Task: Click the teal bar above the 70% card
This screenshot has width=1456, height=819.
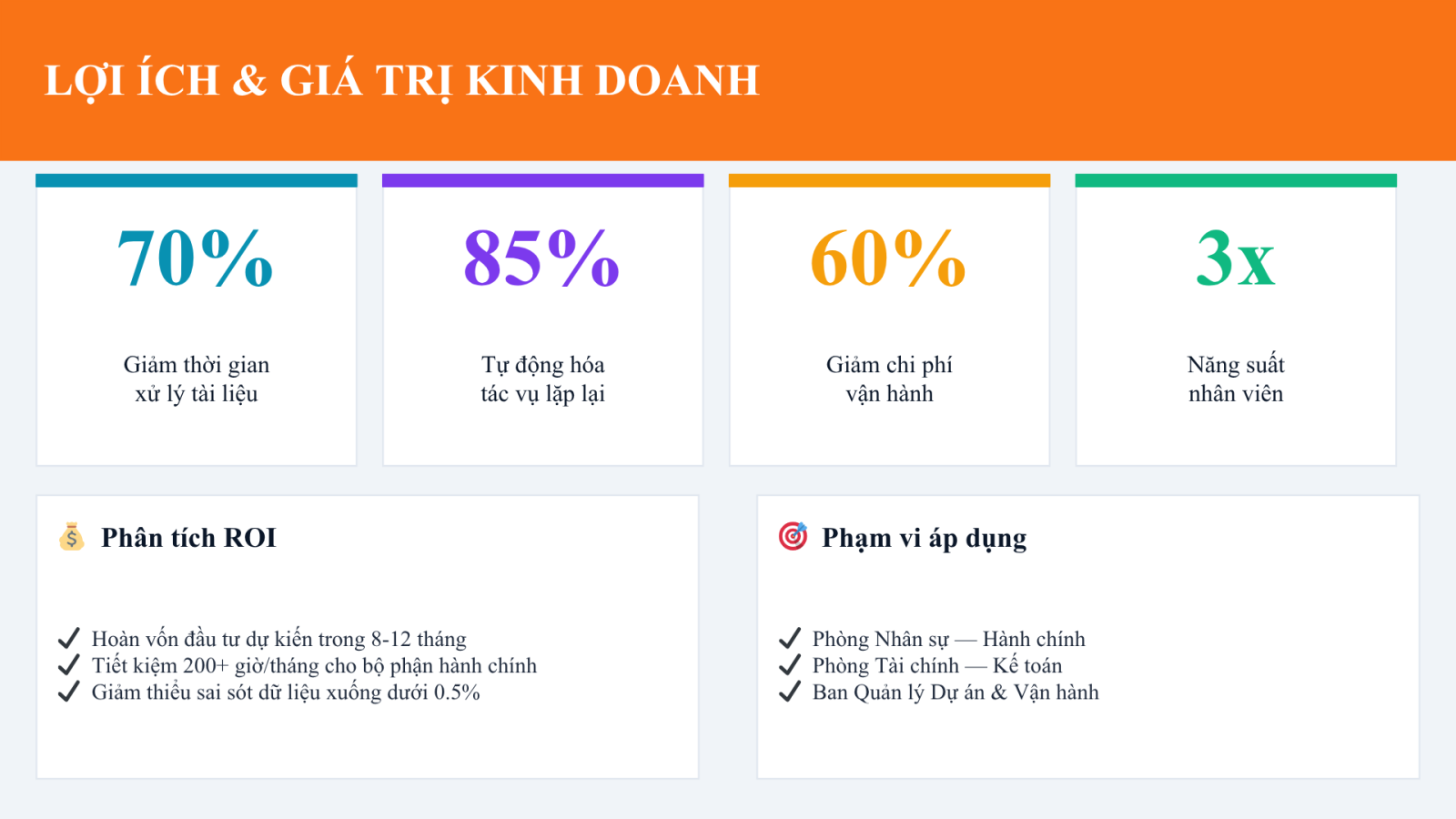Action: tap(197, 180)
